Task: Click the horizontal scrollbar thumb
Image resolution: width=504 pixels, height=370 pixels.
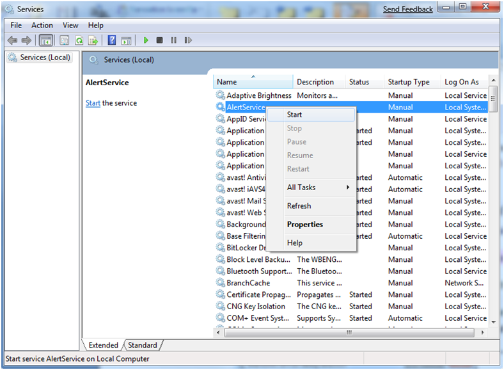Action: pyautogui.click(x=349, y=332)
